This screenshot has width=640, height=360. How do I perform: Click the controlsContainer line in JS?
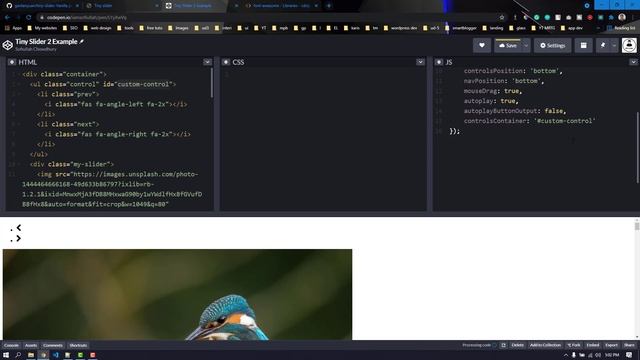pos(529,121)
